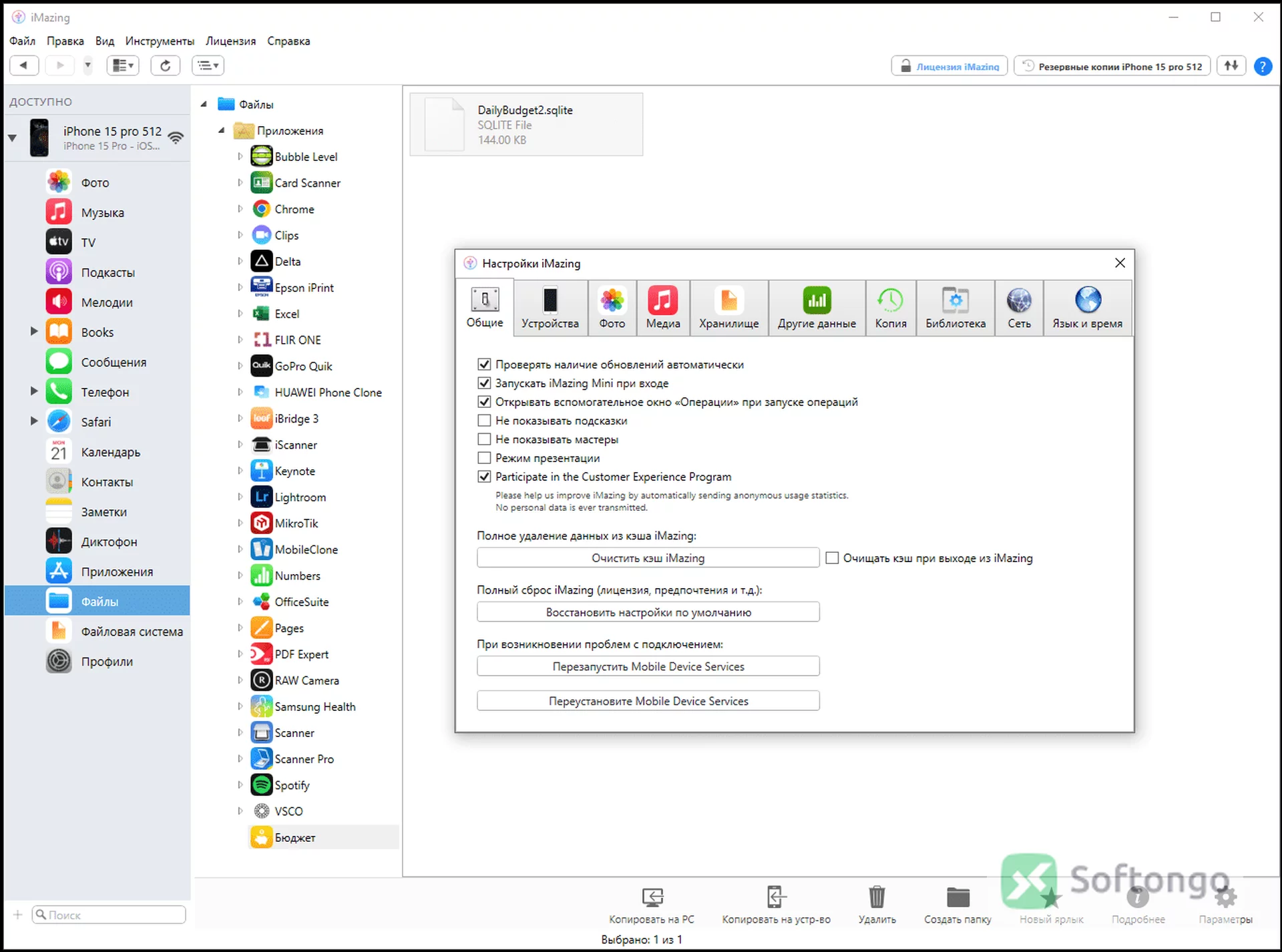The height and width of the screenshot is (952, 1282).
Task: Click the transfer arrows toolbar icon
Action: [x=1231, y=65]
